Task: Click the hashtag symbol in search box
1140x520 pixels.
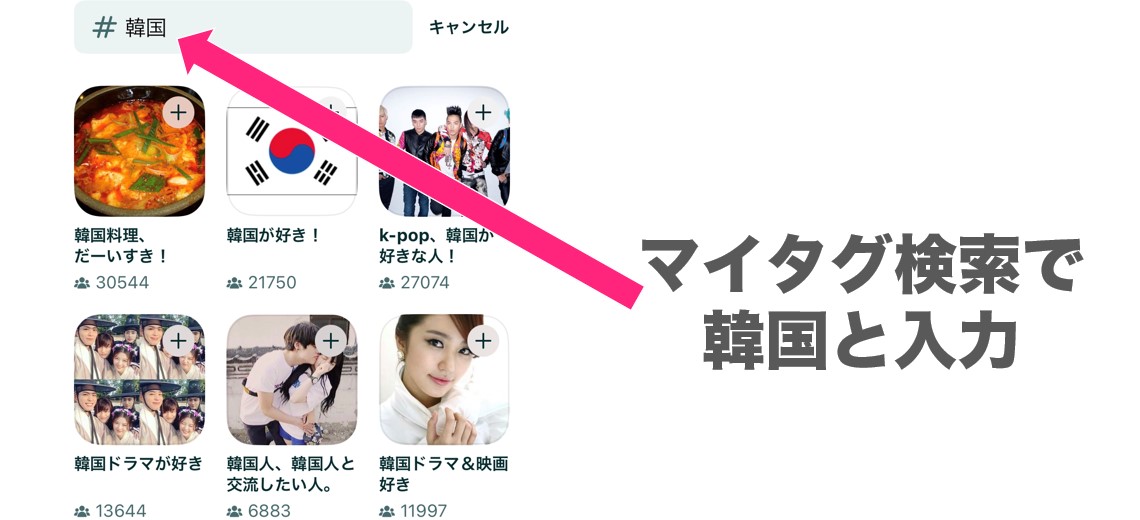Action: pyautogui.click(x=104, y=28)
